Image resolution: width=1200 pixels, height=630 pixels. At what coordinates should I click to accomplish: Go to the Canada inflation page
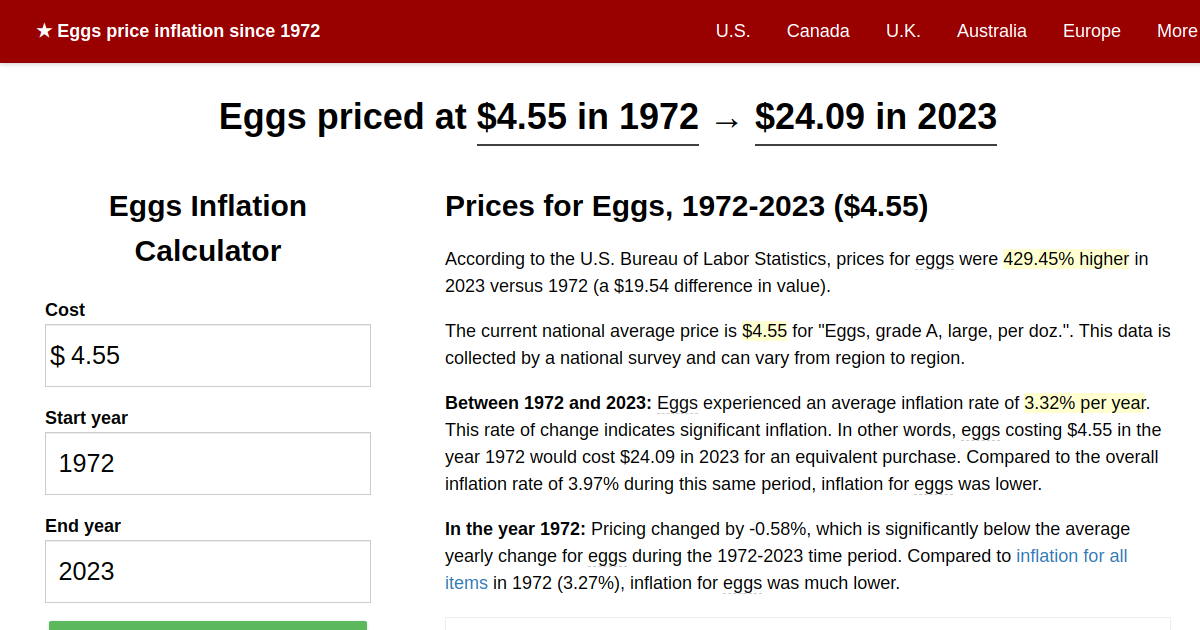(818, 31)
